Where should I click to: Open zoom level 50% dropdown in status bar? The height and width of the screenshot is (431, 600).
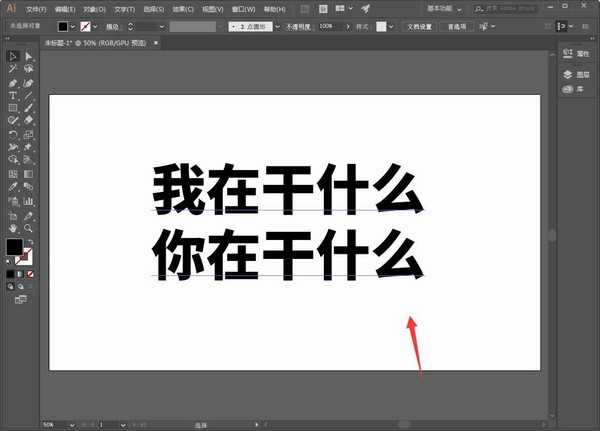point(72,425)
